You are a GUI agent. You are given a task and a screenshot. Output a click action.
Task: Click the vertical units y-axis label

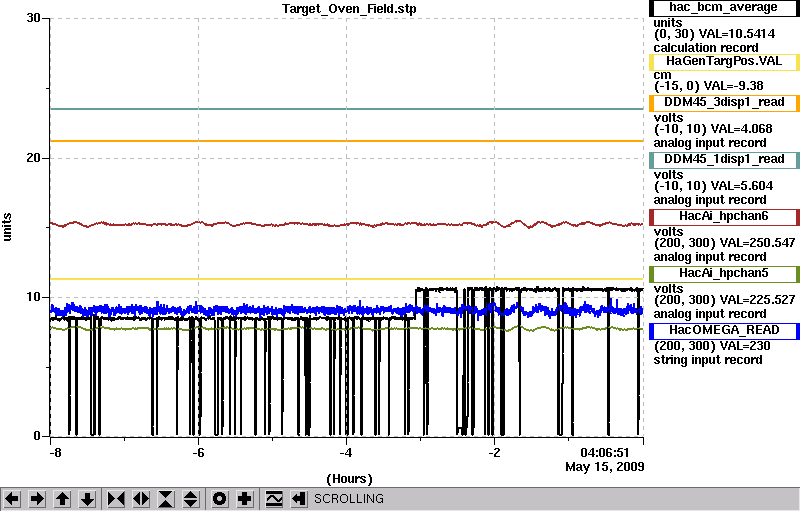(7, 227)
